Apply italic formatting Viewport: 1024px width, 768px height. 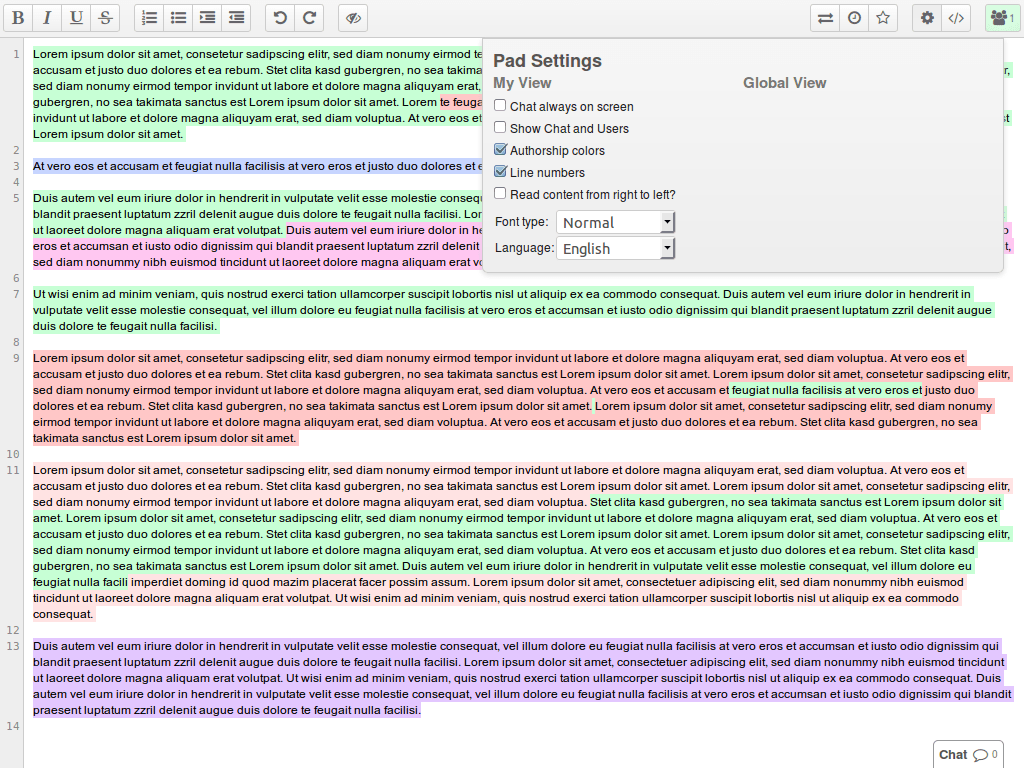[x=47, y=18]
